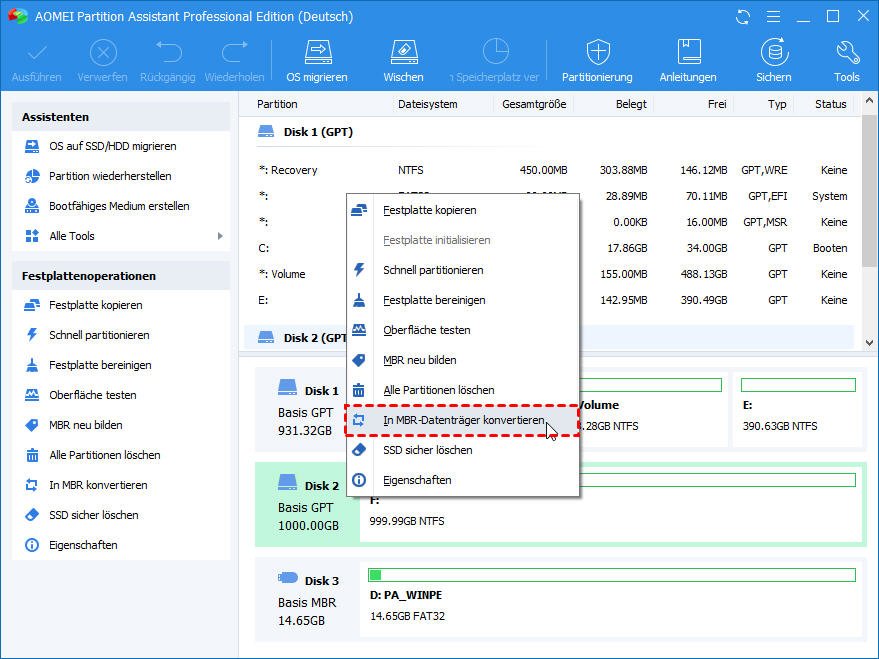Click sidebar MBR neu bilden tag icon

pyautogui.click(x=32, y=425)
